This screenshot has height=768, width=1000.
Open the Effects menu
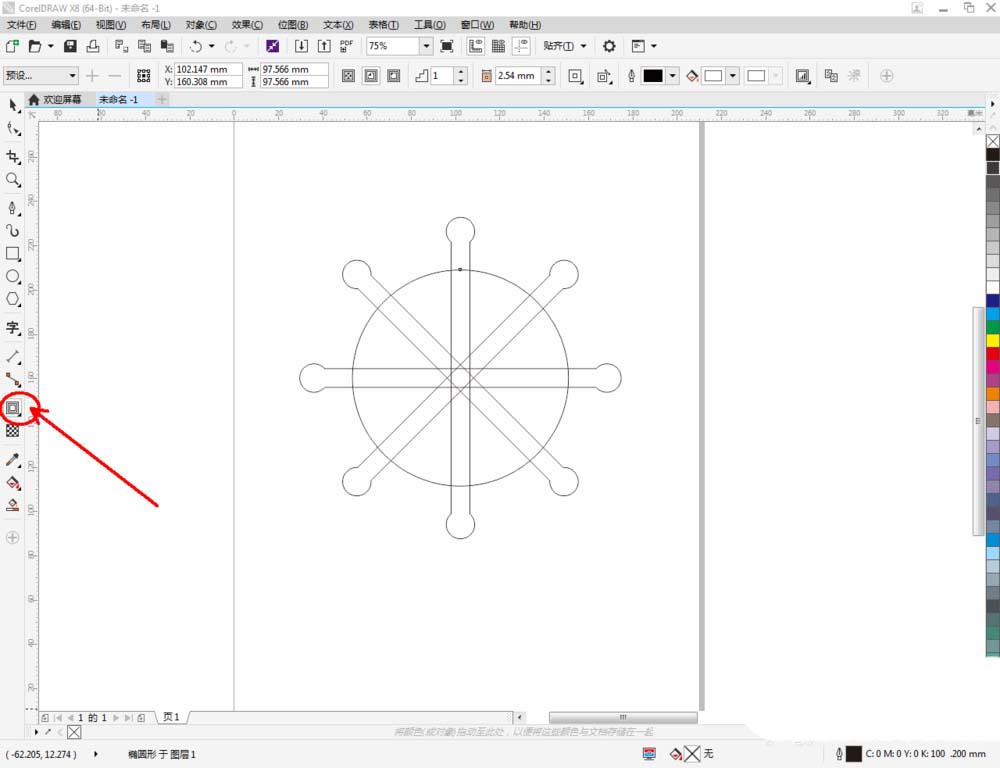point(247,25)
